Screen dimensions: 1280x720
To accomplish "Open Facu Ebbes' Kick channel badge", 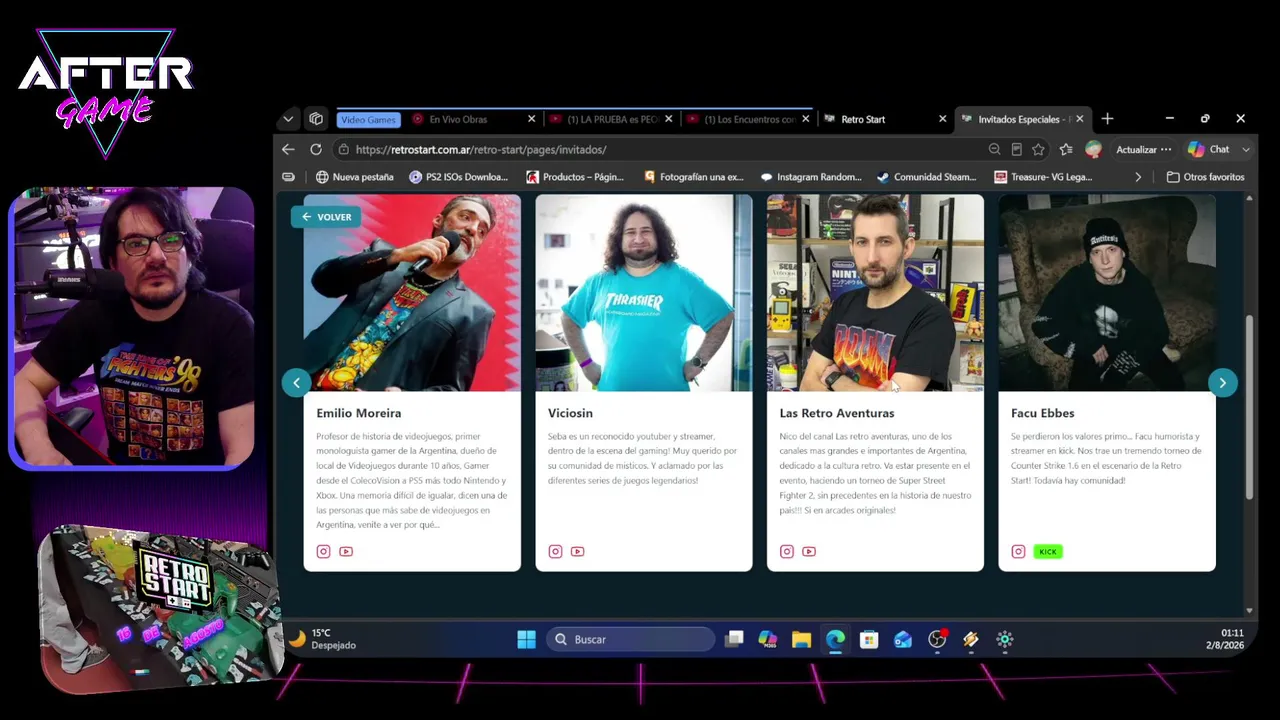I will pyautogui.click(x=1048, y=551).
